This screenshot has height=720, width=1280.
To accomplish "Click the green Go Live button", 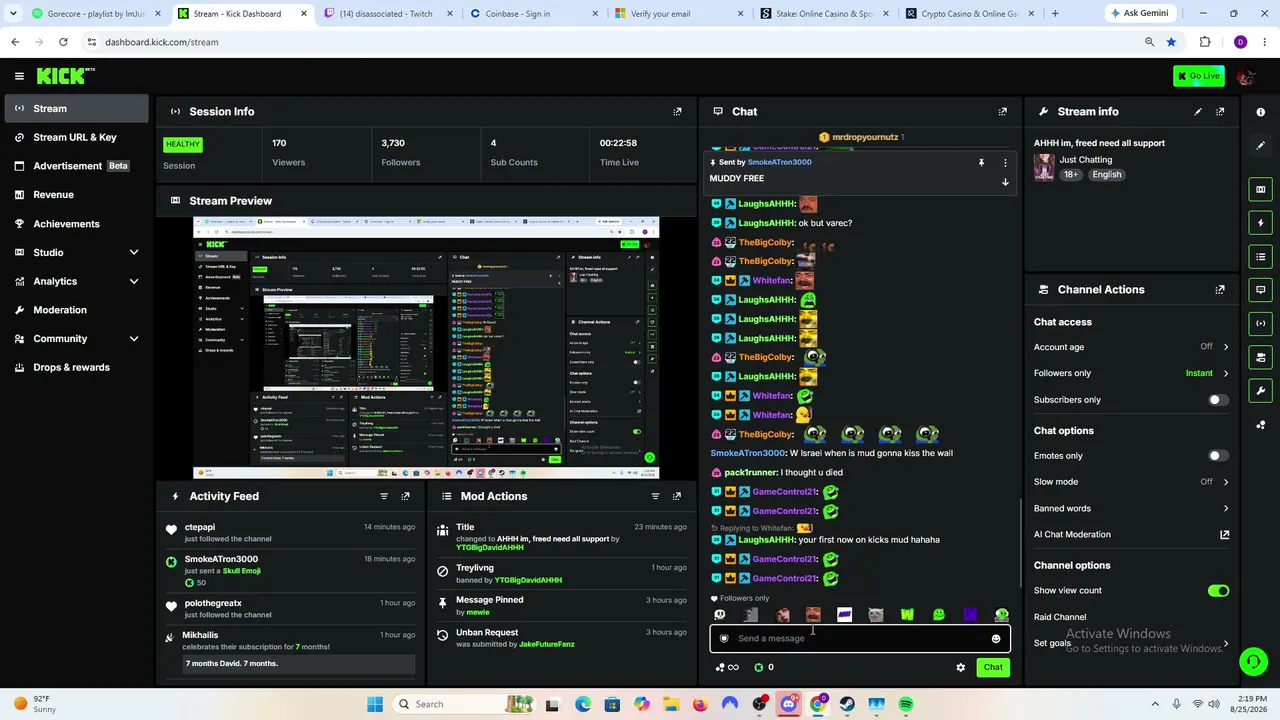I will click(x=1199, y=76).
